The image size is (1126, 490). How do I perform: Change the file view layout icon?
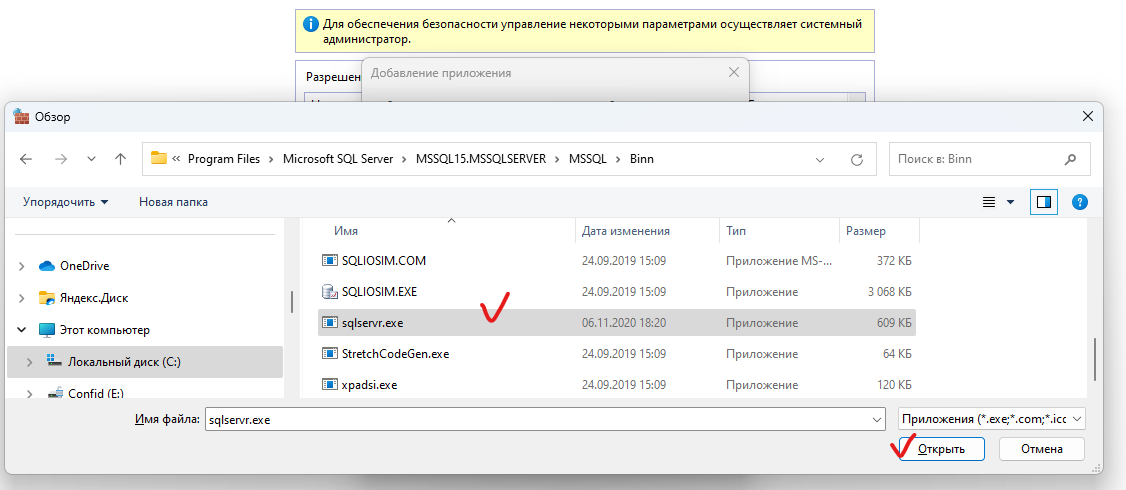point(990,203)
